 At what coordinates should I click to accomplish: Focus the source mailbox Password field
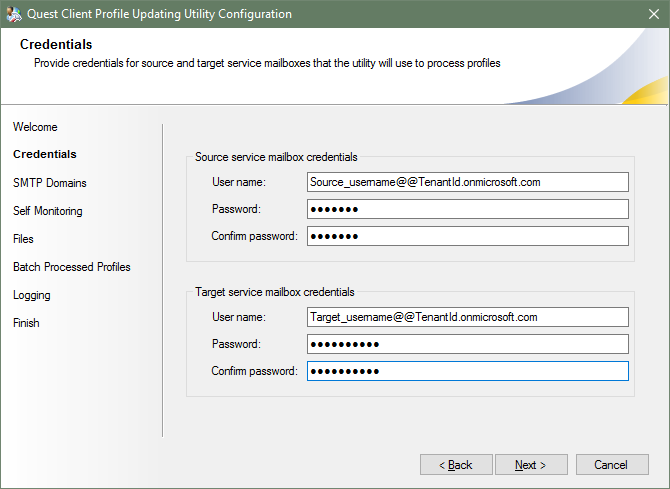pos(467,209)
